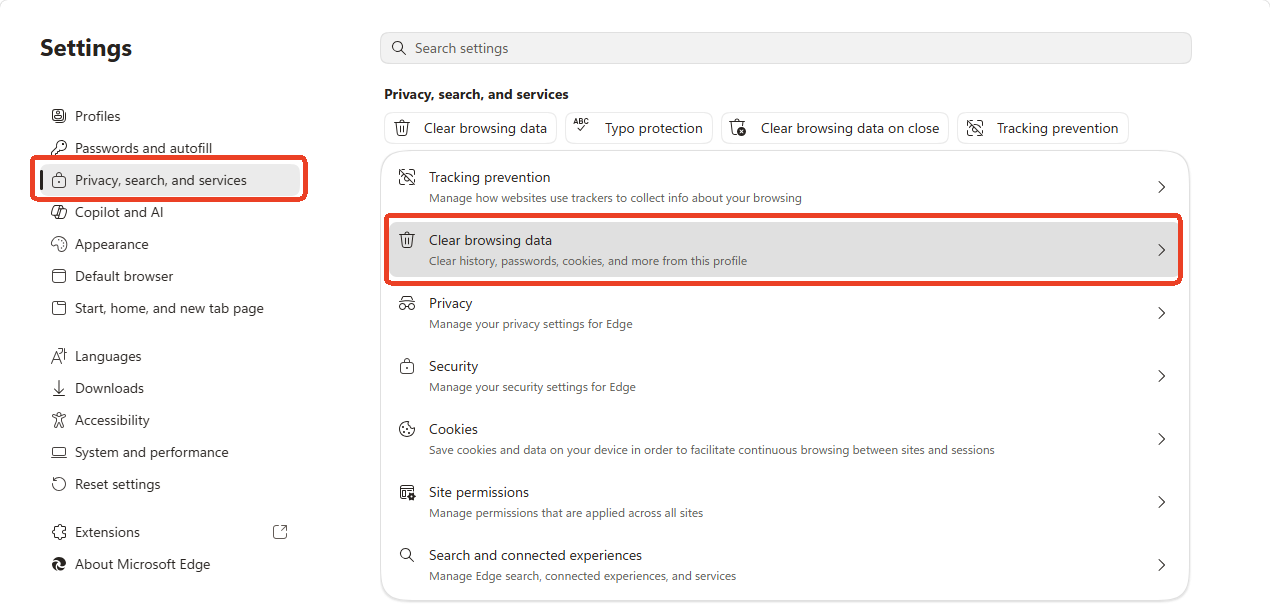Open About Microsoft Edge page
This screenshot has width=1270, height=613.
pos(170,564)
